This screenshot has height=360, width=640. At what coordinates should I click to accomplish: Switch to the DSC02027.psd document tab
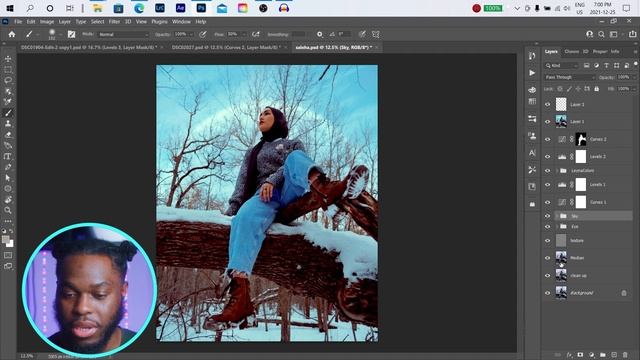225,47
